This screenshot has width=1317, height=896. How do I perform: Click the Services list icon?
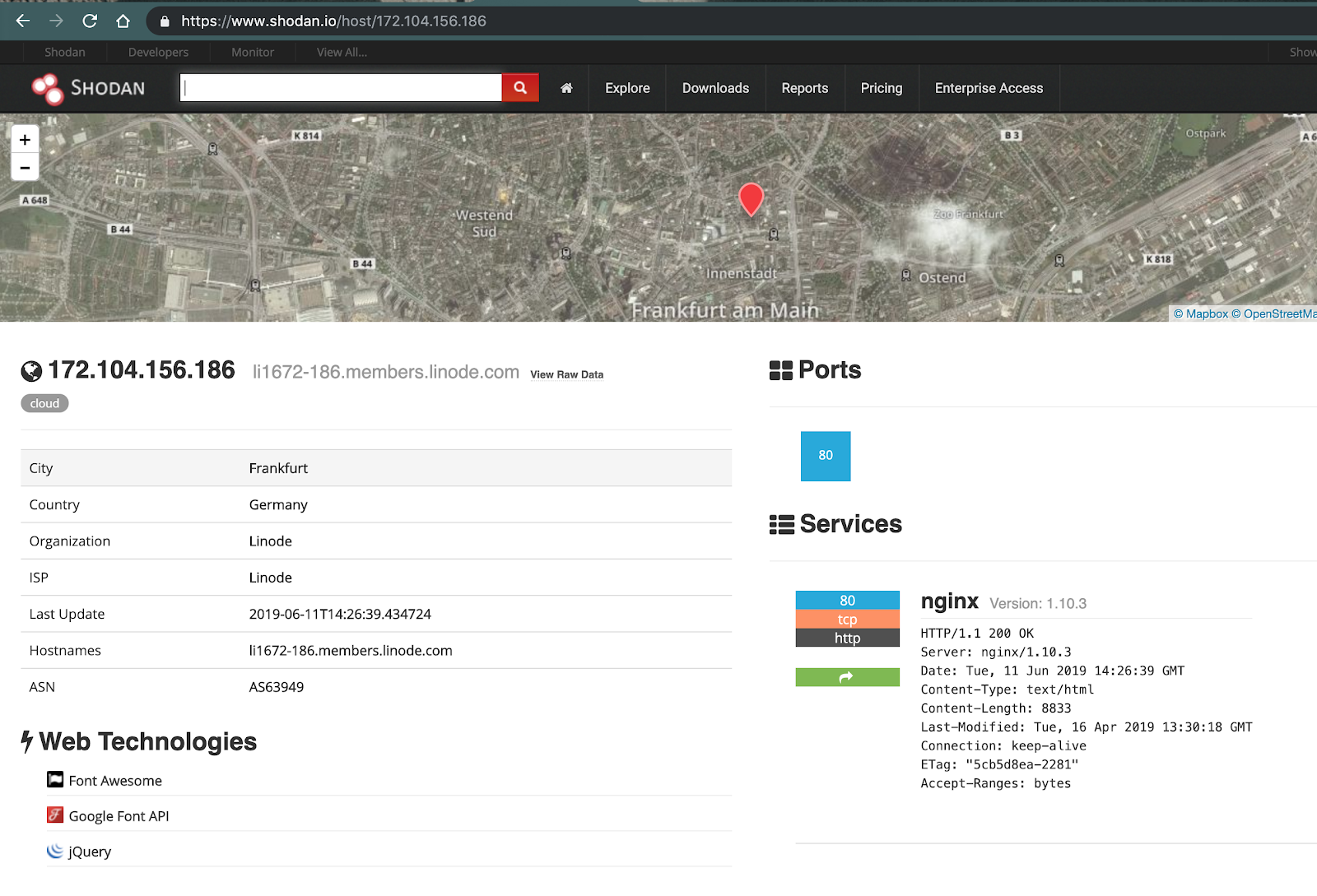tap(782, 524)
